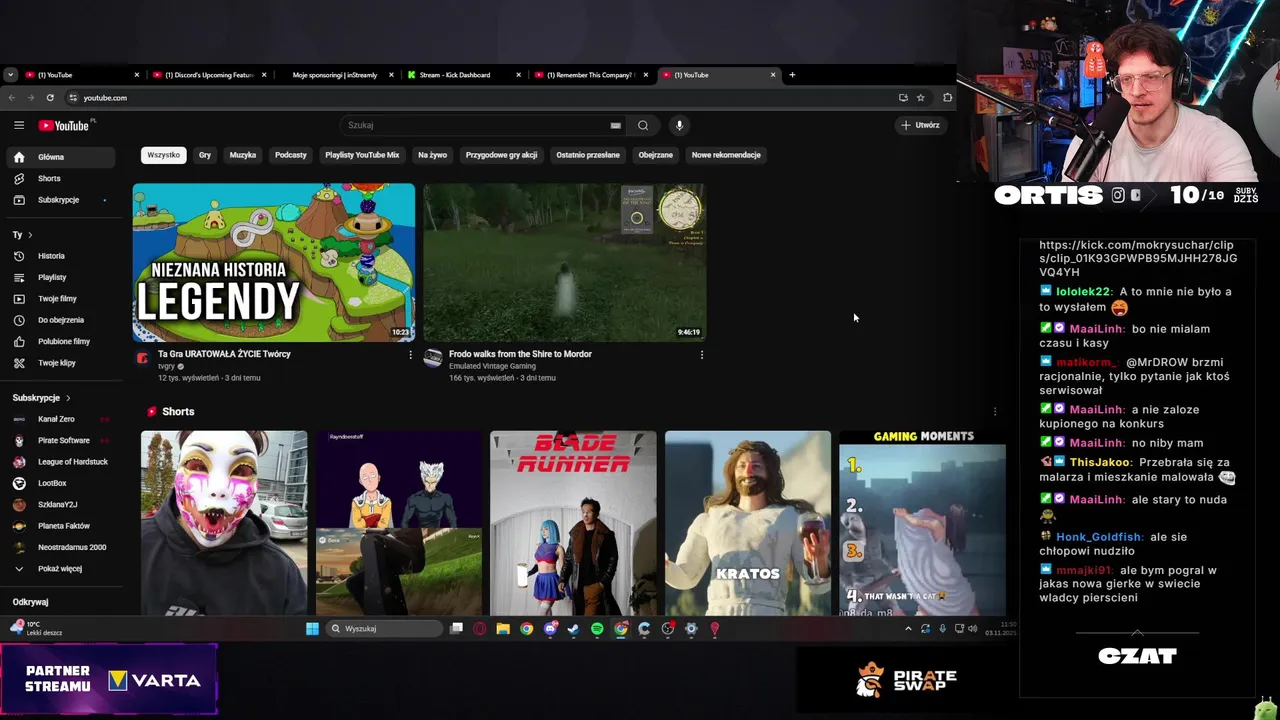1280x720 pixels.
Task: Select the Podcasty filter chip
Action: click(291, 155)
